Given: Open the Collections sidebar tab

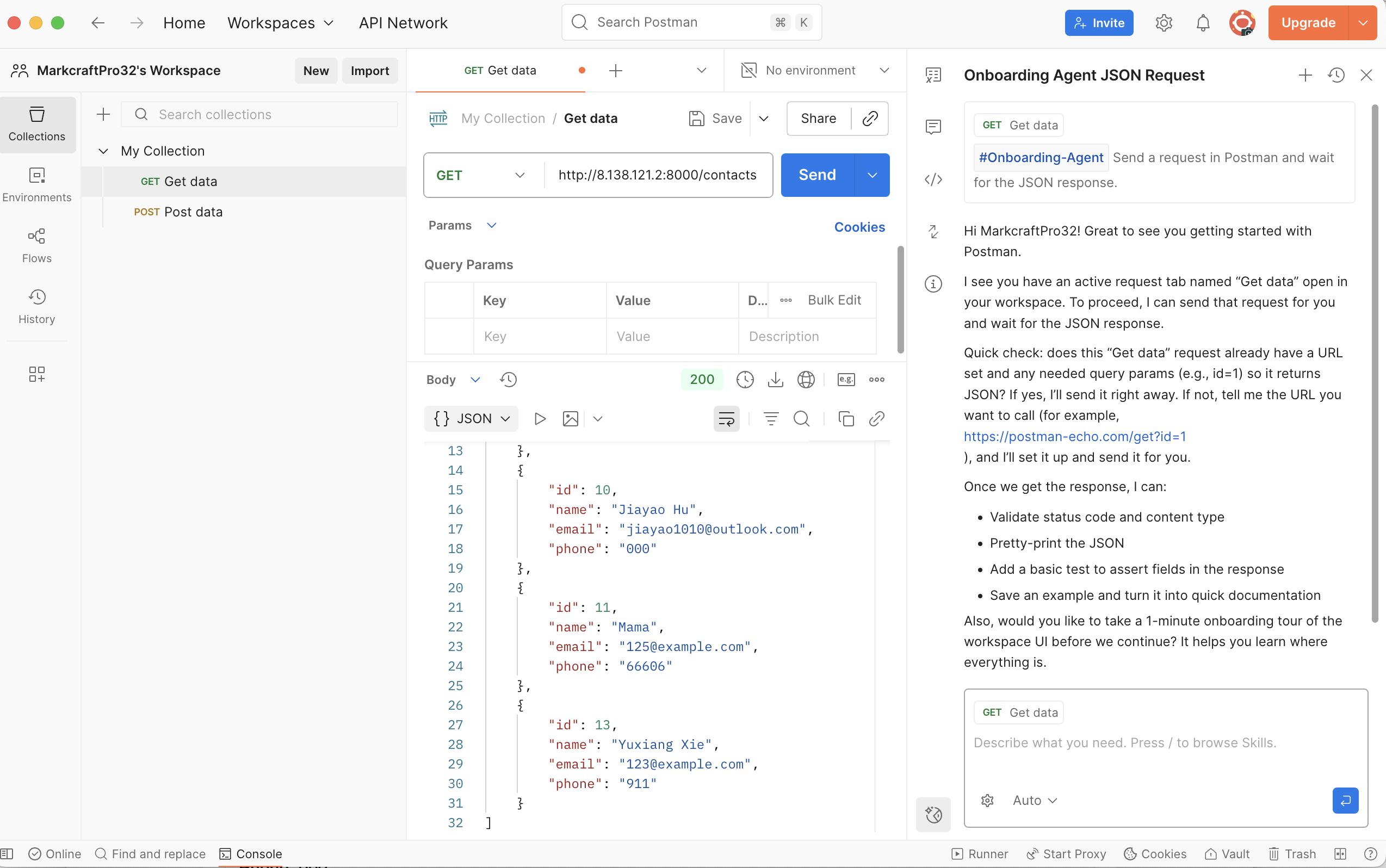Looking at the screenshot, I should (x=37, y=124).
